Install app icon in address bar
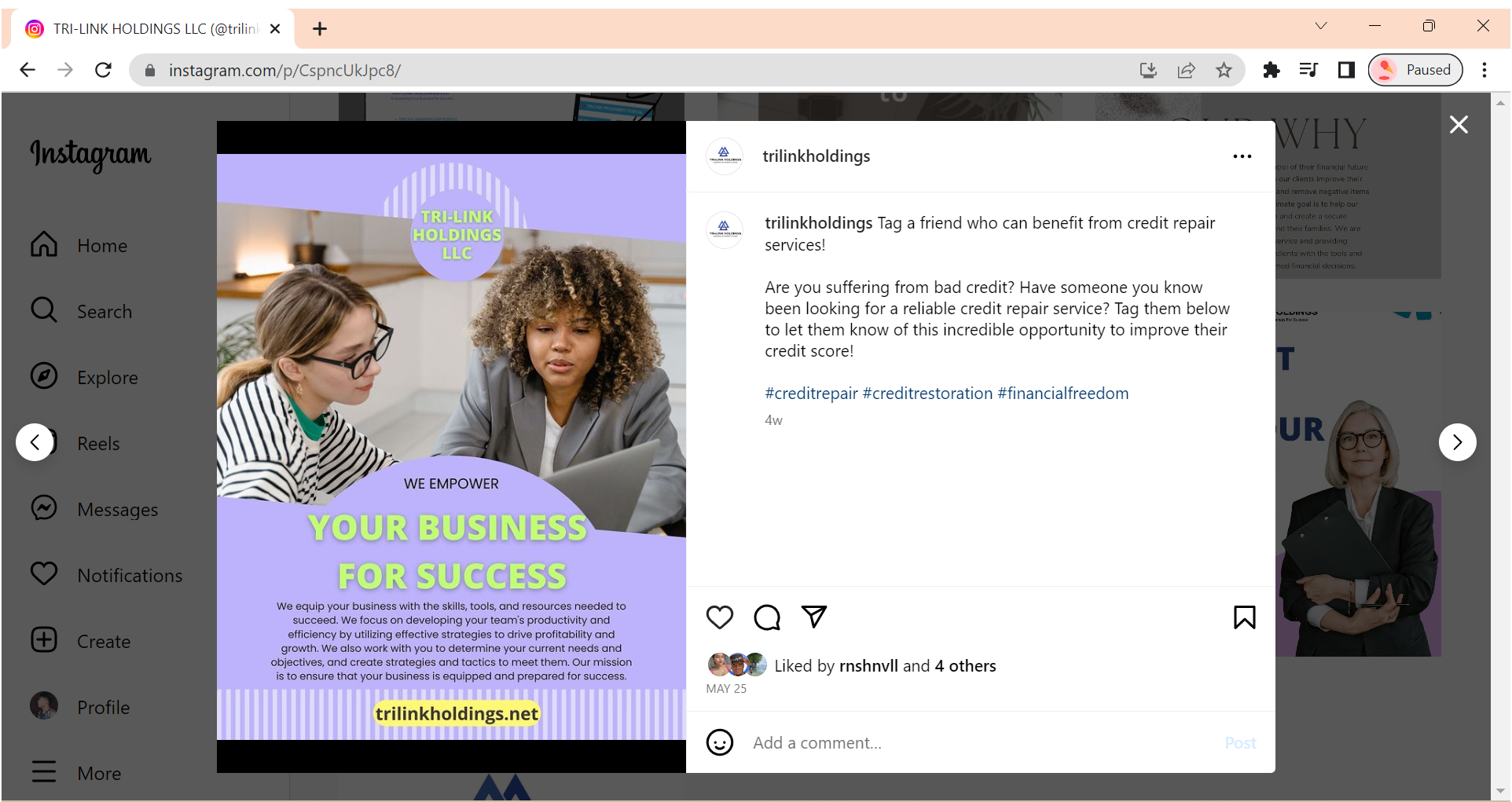The height and width of the screenshot is (802, 1512). [1148, 71]
